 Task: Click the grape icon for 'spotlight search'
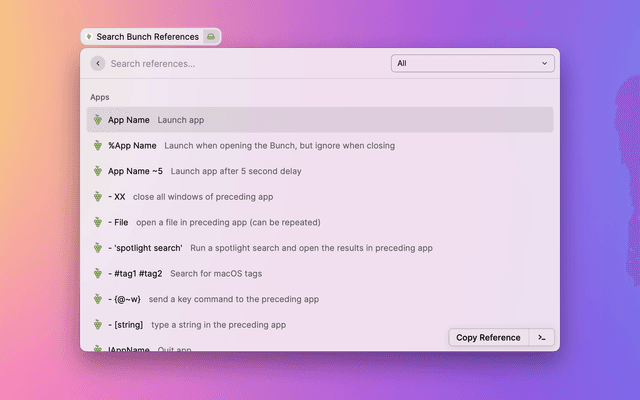(x=98, y=248)
